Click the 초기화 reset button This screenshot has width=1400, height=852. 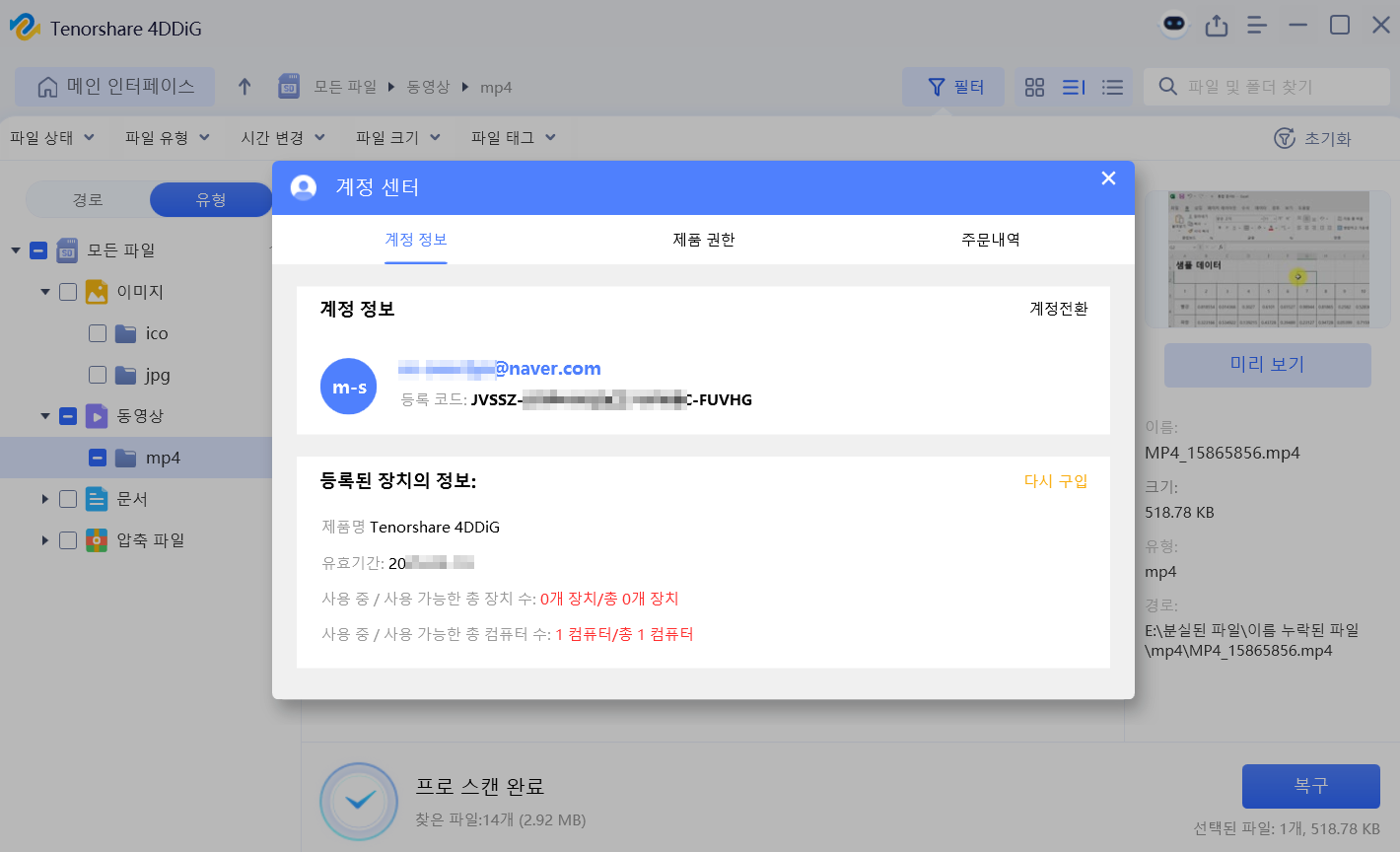[x=1312, y=138]
